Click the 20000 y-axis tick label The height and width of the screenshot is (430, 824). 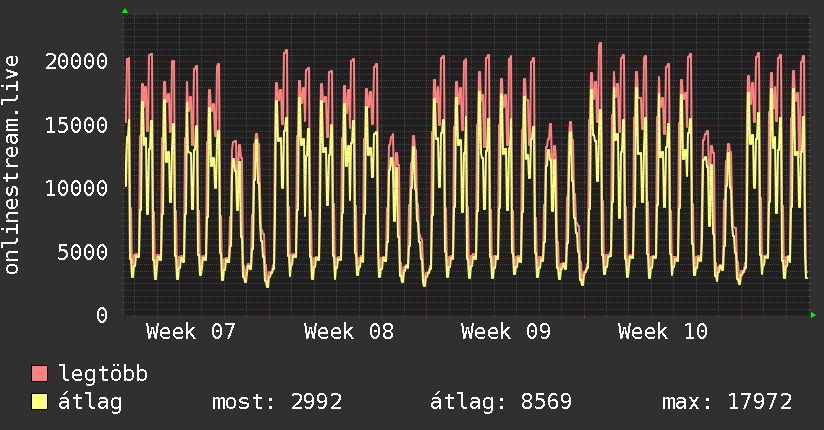click(76, 62)
